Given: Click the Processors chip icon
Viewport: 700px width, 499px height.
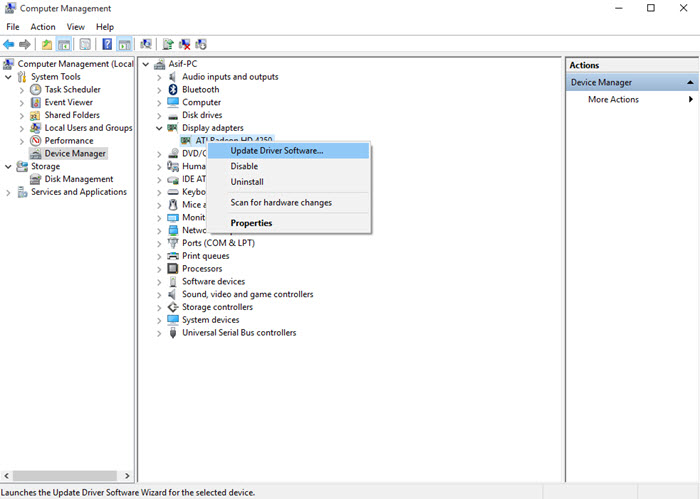Looking at the screenshot, I should (173, 269).
